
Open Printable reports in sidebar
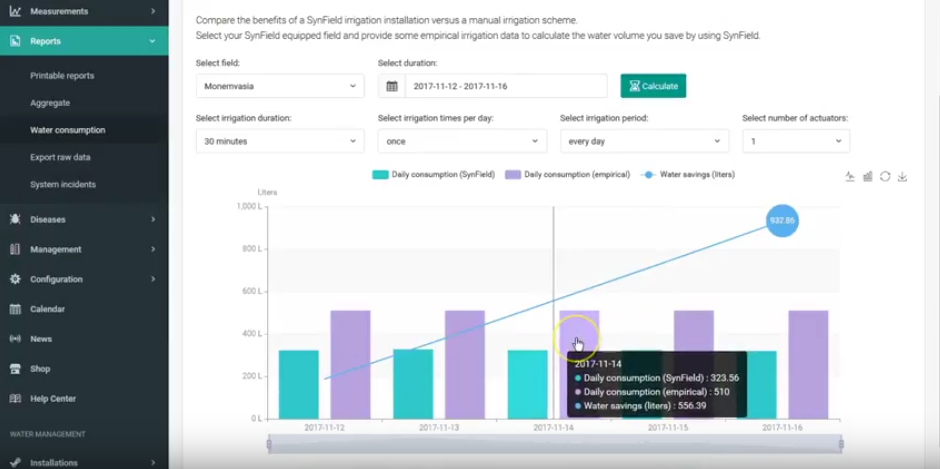click(x=62, y=76)
